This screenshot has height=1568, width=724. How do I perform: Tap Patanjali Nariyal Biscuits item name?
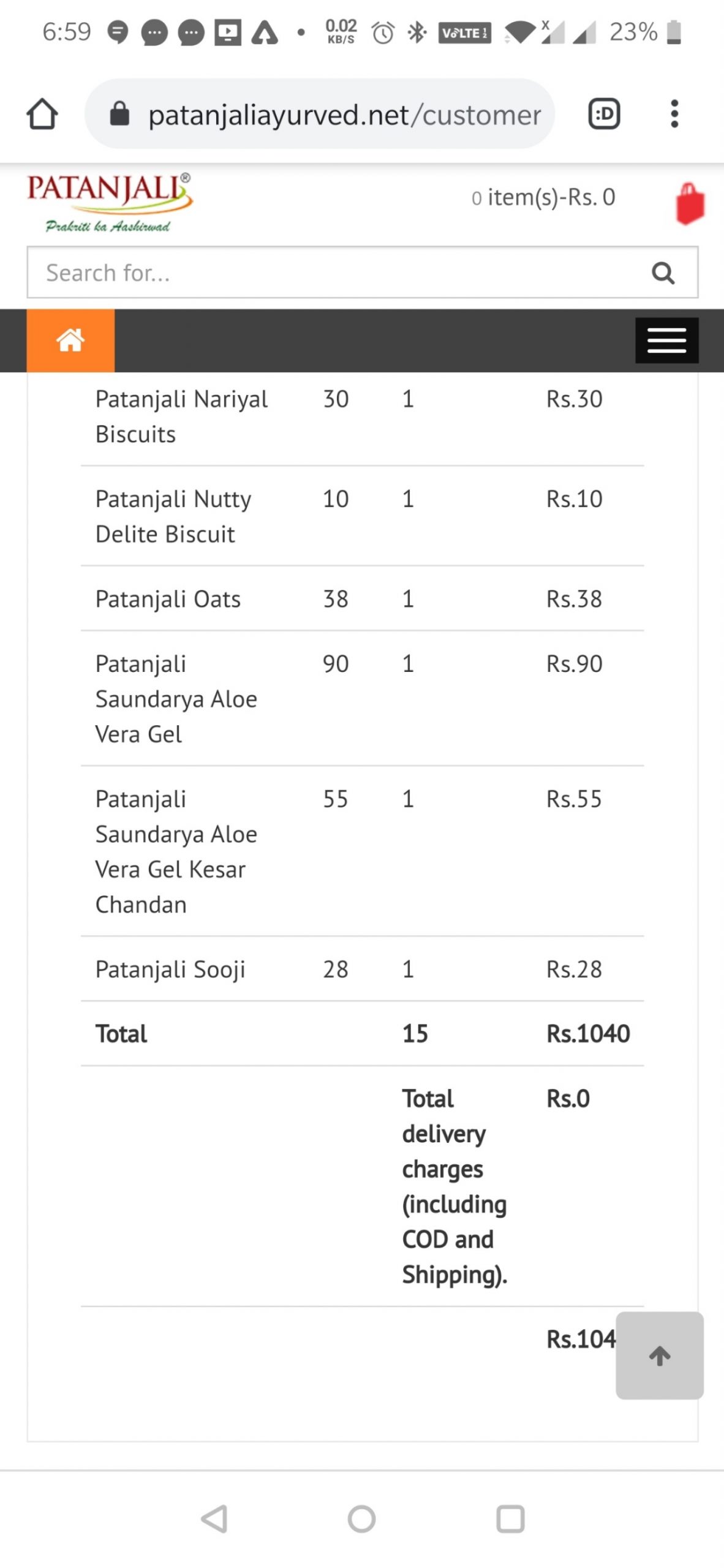click(181, 417)
